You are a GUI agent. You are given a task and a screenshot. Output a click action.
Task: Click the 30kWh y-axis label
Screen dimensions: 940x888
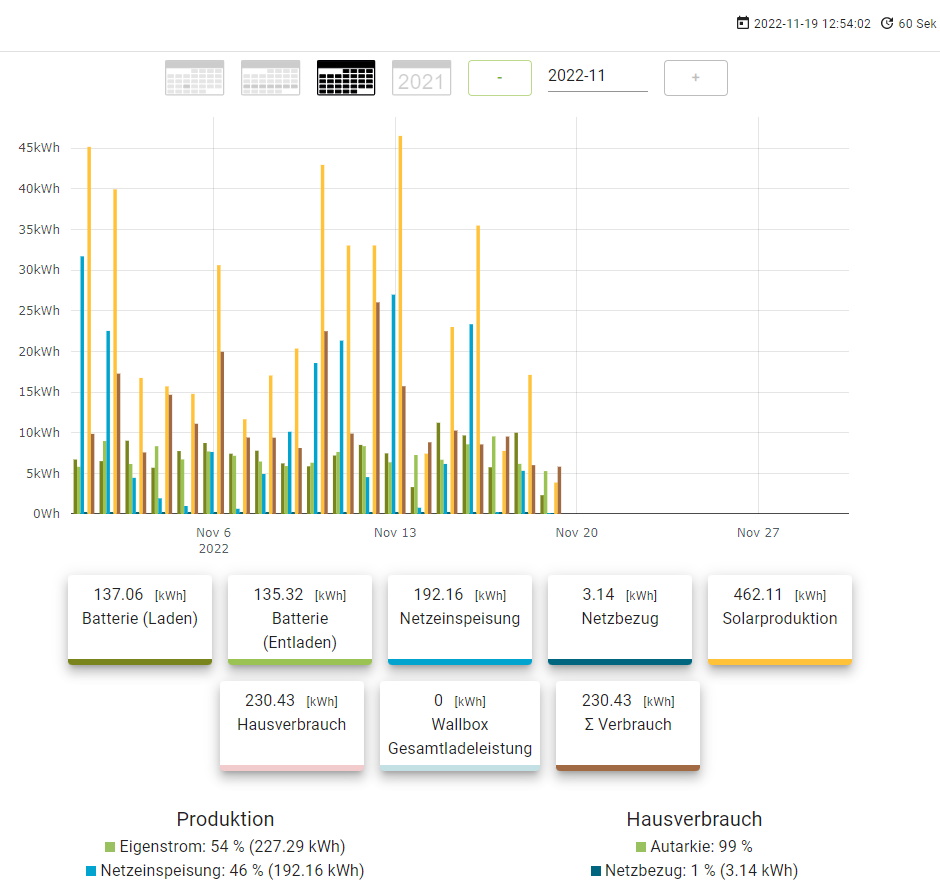(x=39, y=270)
